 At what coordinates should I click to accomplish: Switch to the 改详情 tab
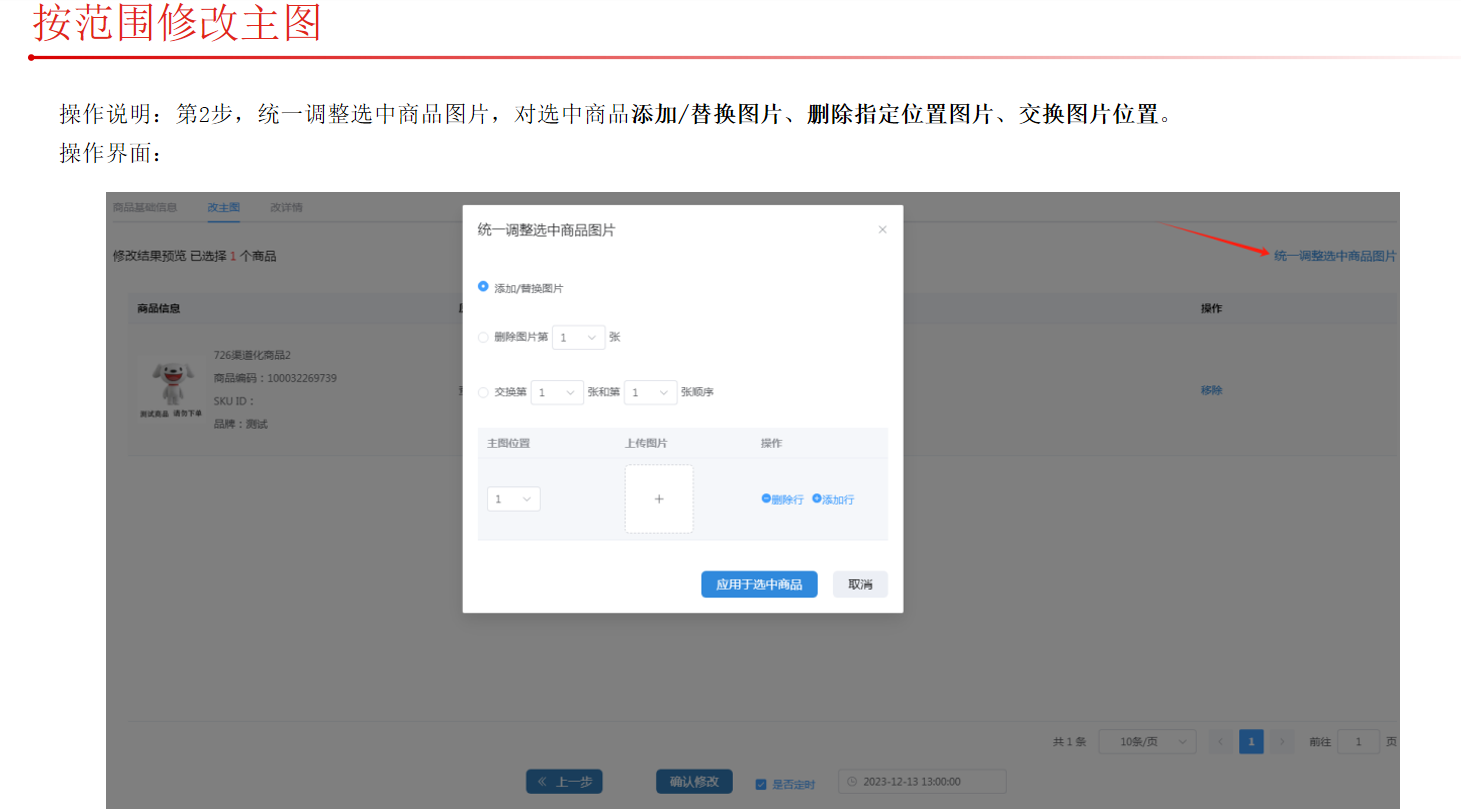(286, 207)
